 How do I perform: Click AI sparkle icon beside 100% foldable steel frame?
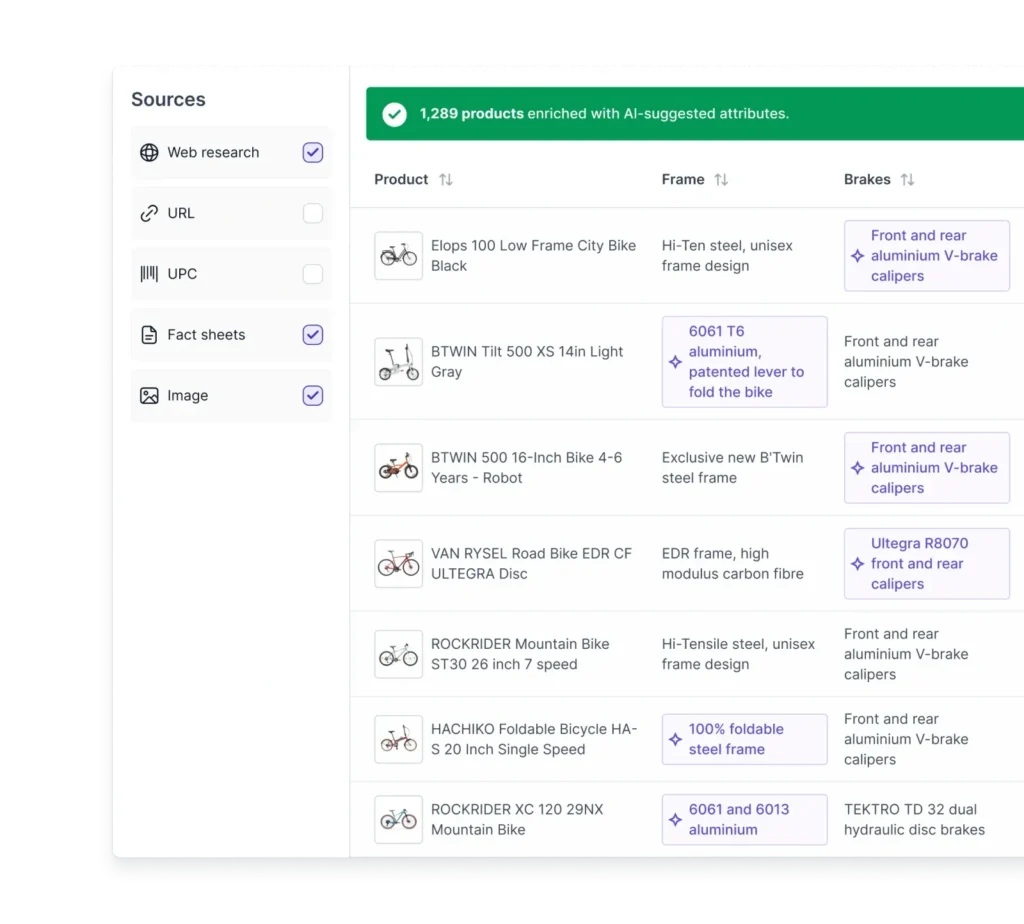675,740
